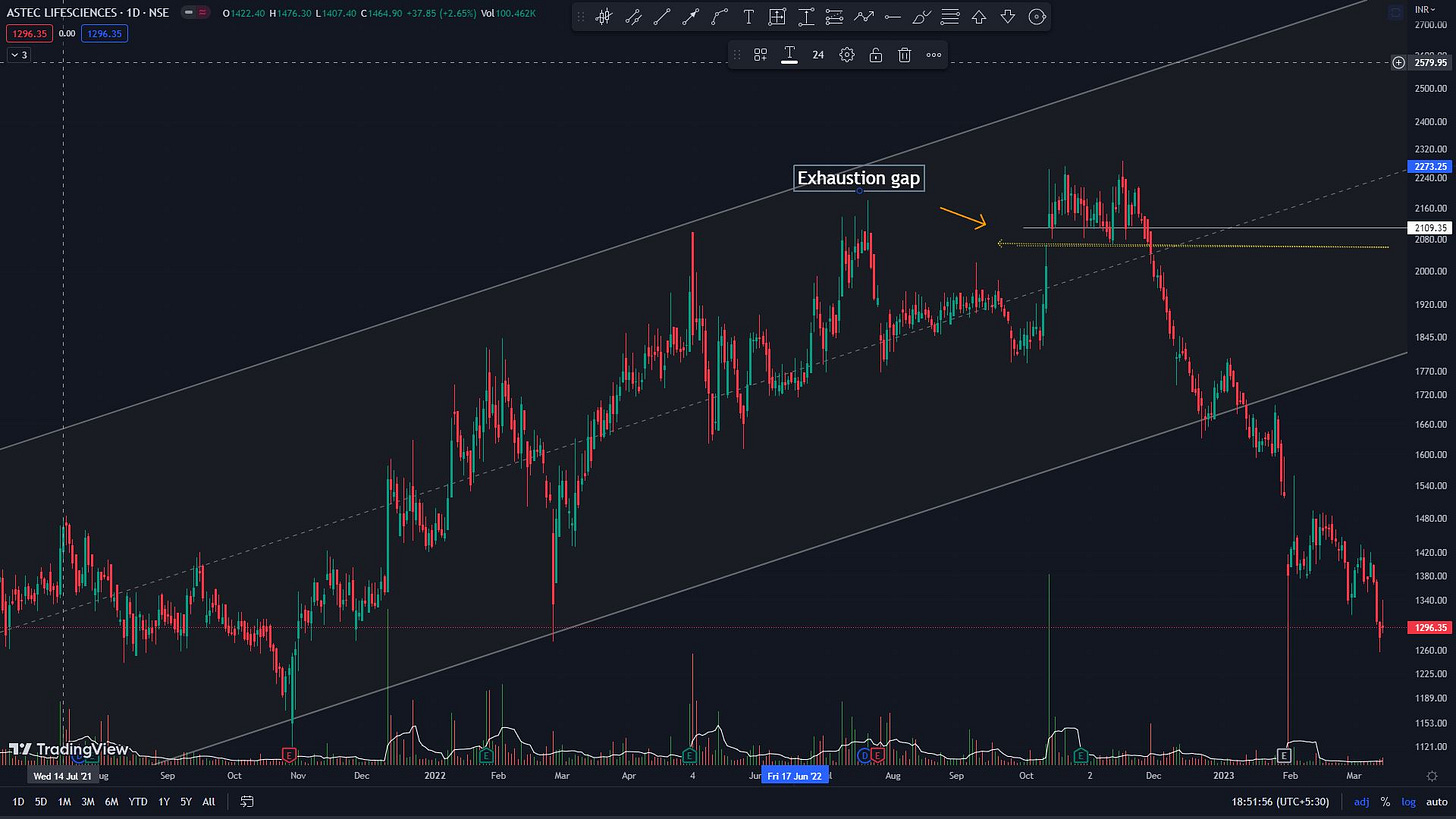Select the 1M time range
The image size is (1456, 819).
point(64,801)
